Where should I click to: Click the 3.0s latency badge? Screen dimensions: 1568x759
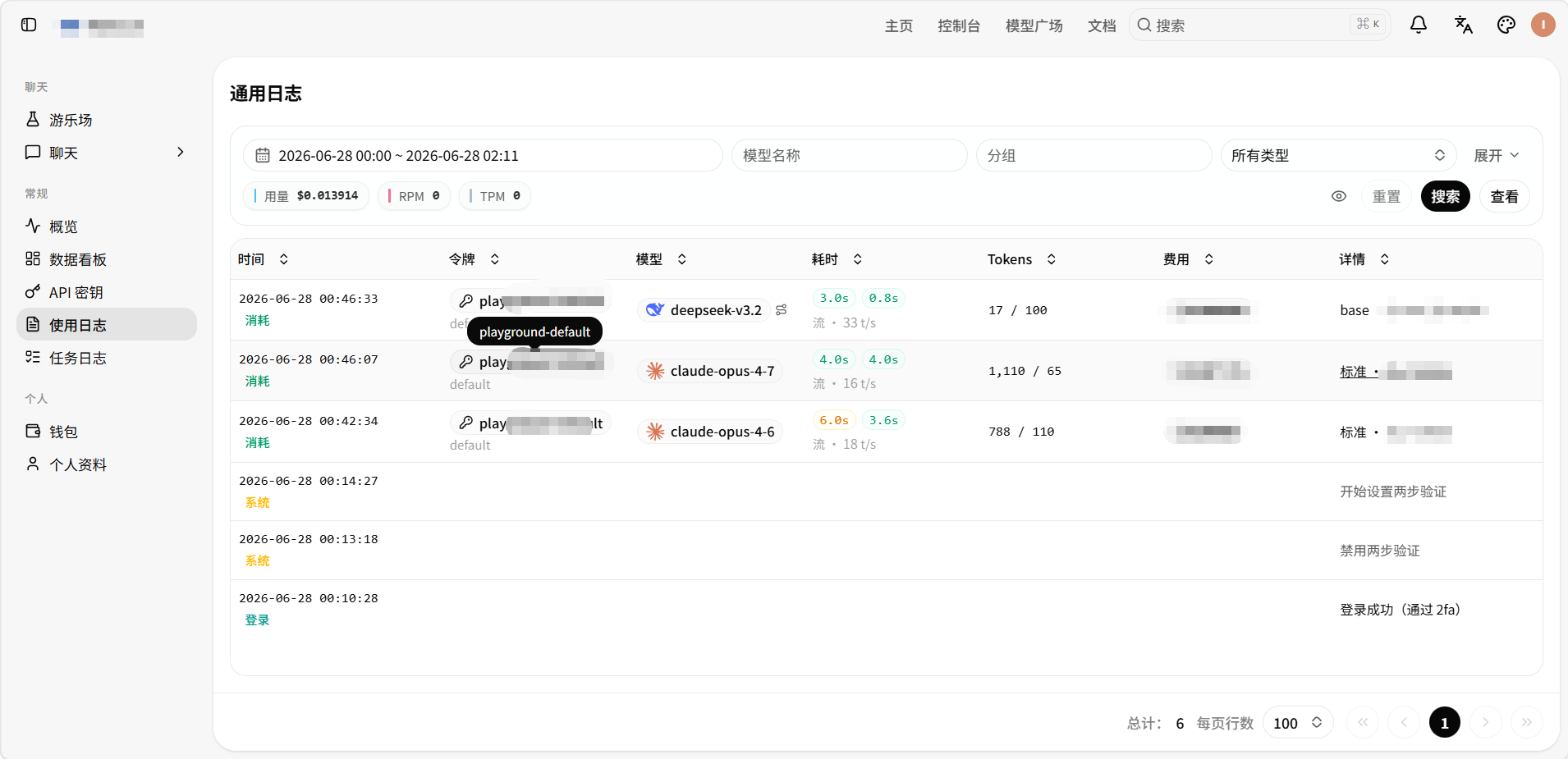coord(834,298)
